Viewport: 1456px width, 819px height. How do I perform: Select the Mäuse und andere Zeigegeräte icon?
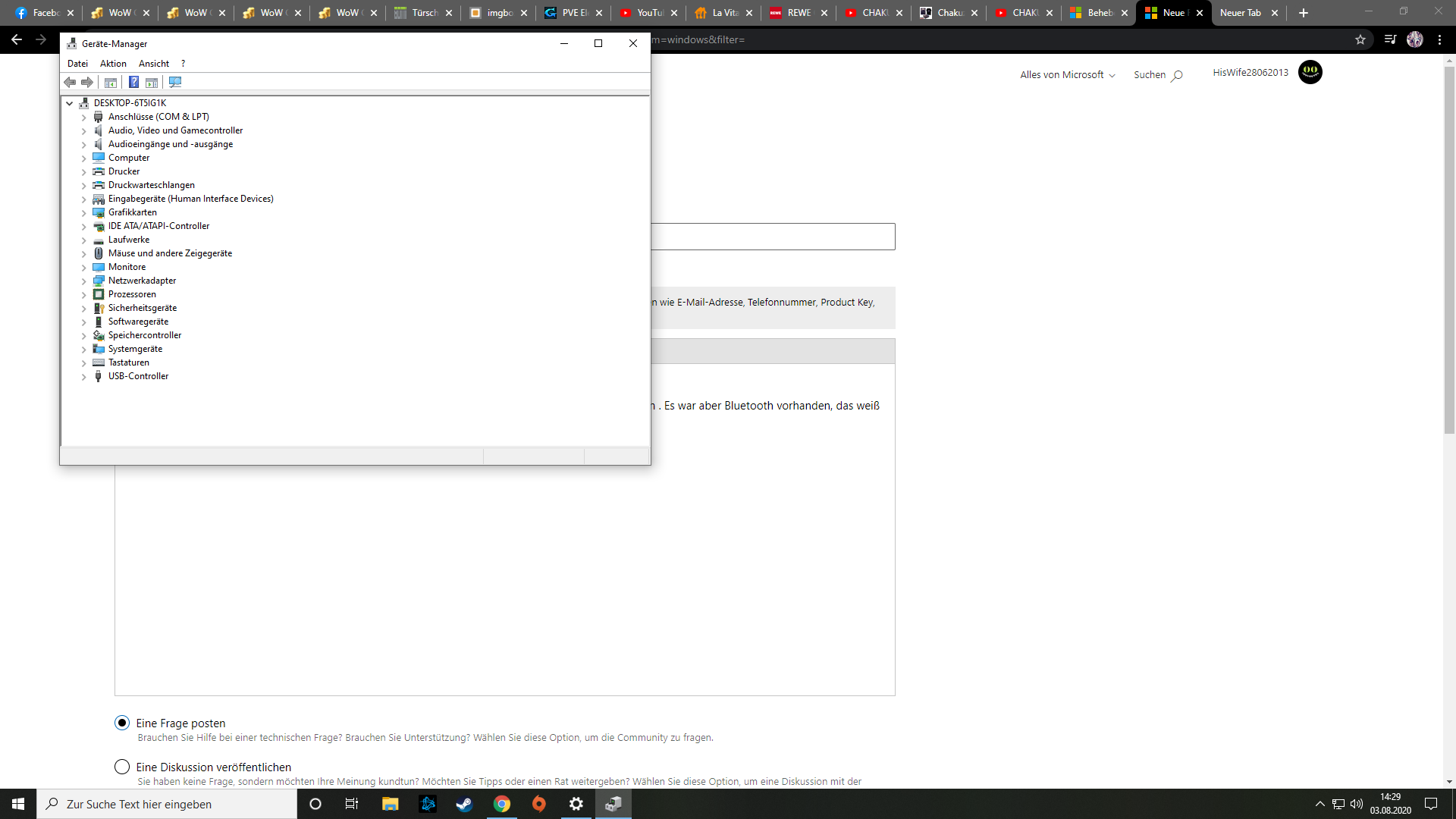click(98, 253)
